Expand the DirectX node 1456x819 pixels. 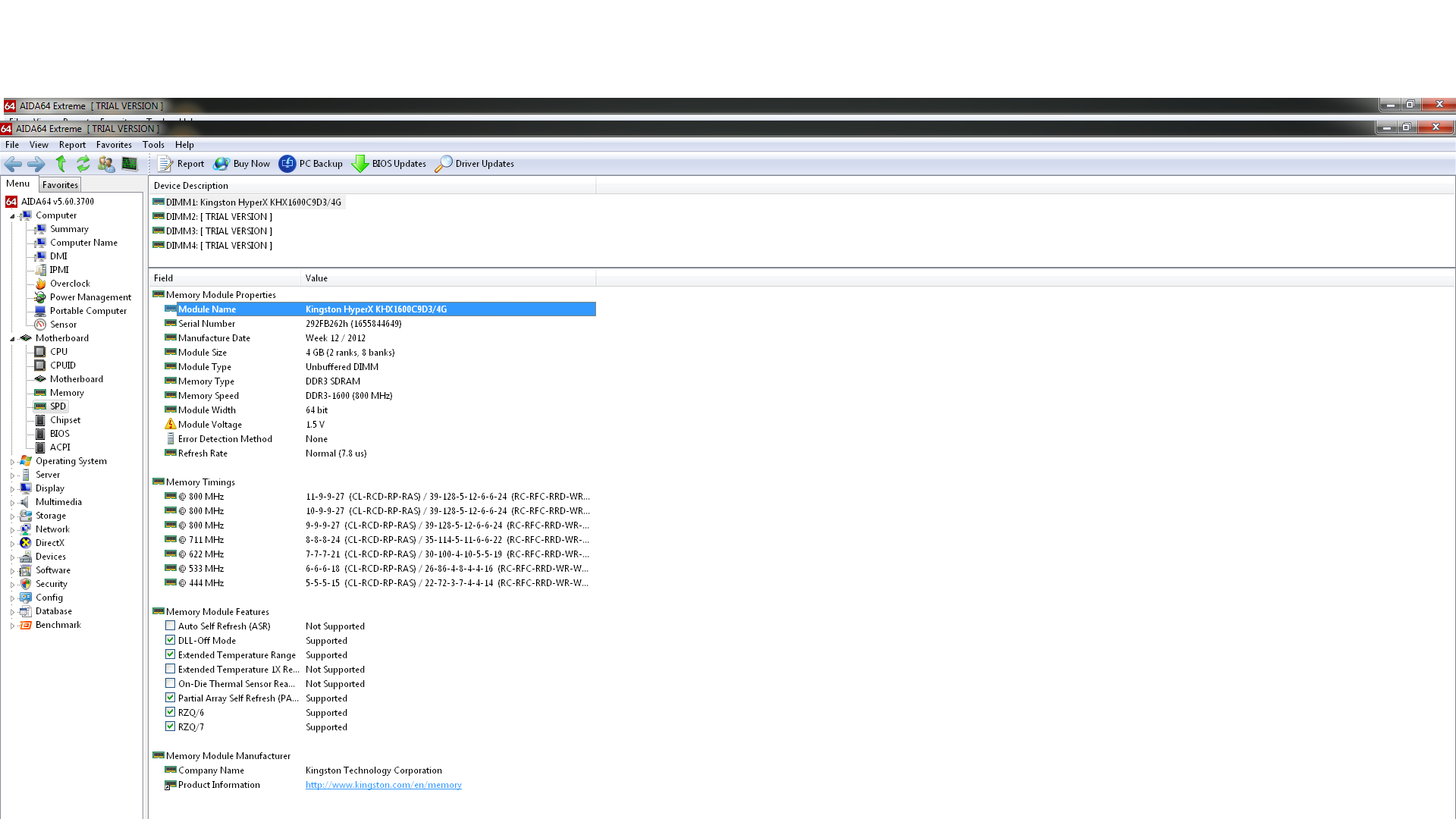click(x=12, y=544)
